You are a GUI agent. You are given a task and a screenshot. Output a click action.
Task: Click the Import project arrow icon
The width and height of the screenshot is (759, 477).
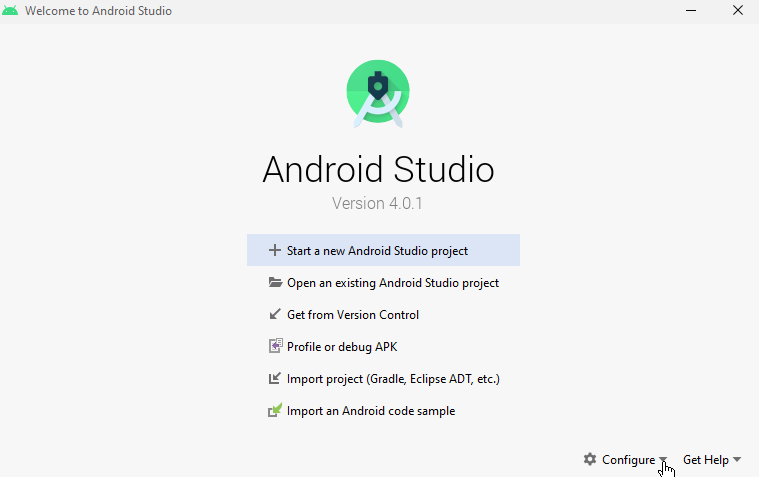click(274, 378)
